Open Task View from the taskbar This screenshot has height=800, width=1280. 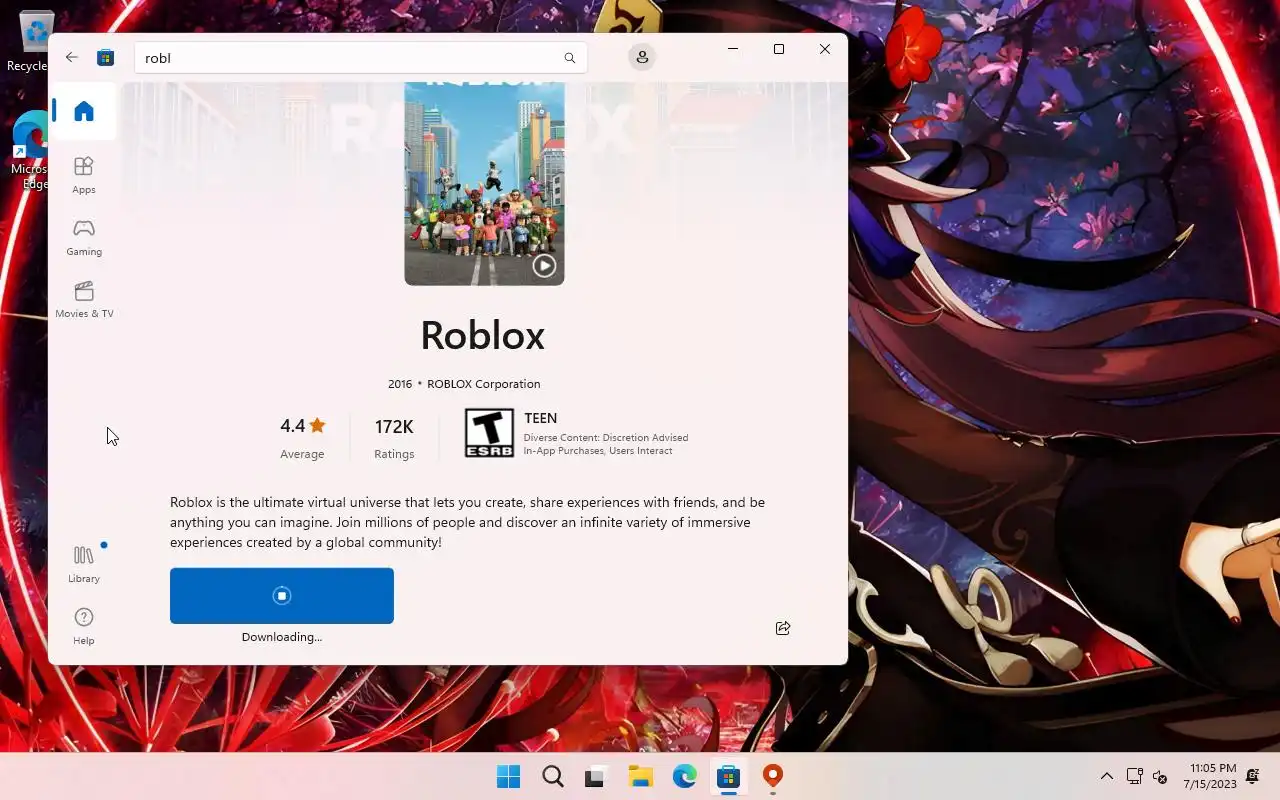pyautogui.click(x=596, y=777)
